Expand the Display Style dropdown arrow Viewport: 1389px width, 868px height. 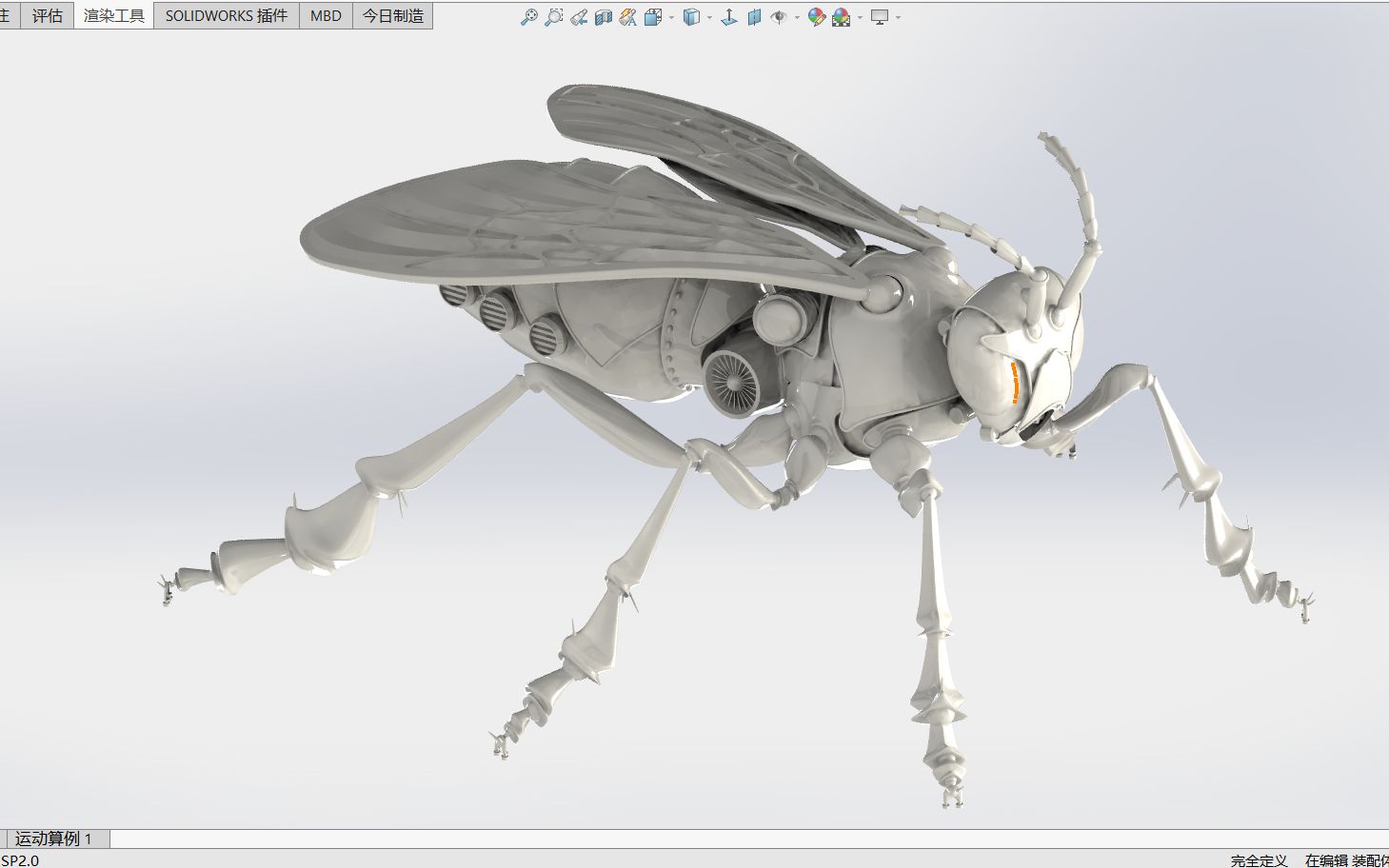[x=709, y=17]
